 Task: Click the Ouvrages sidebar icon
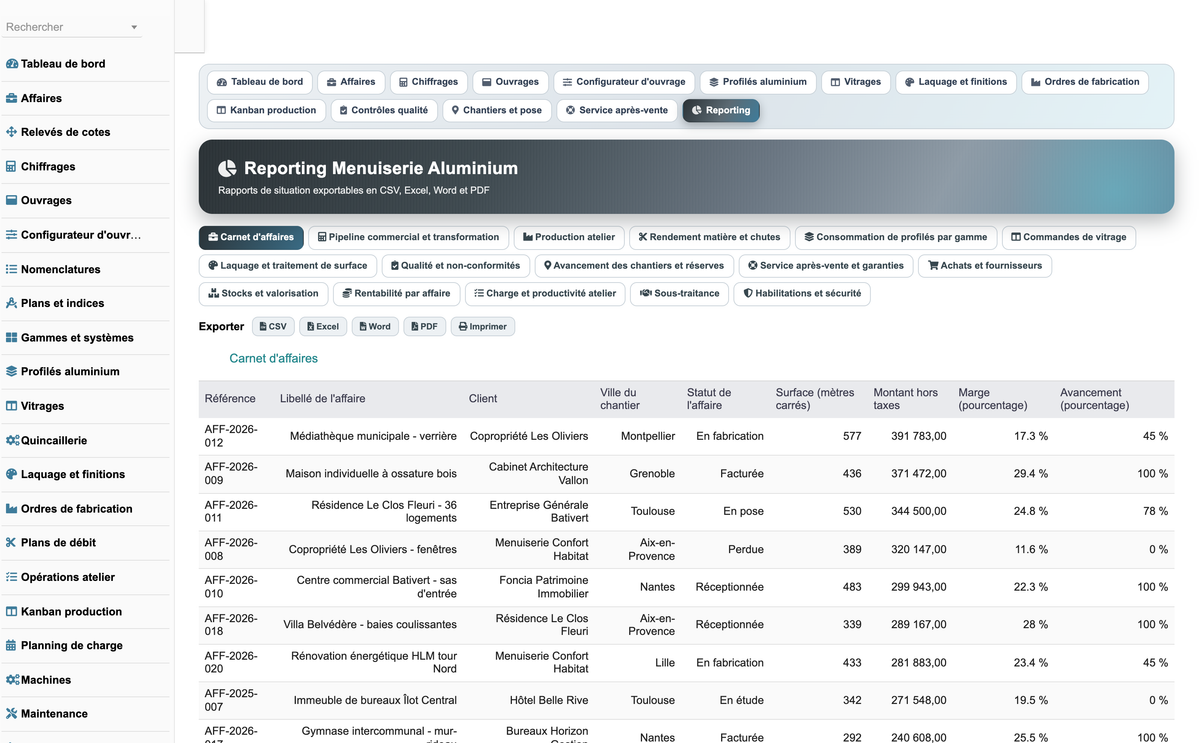(12, 201)
